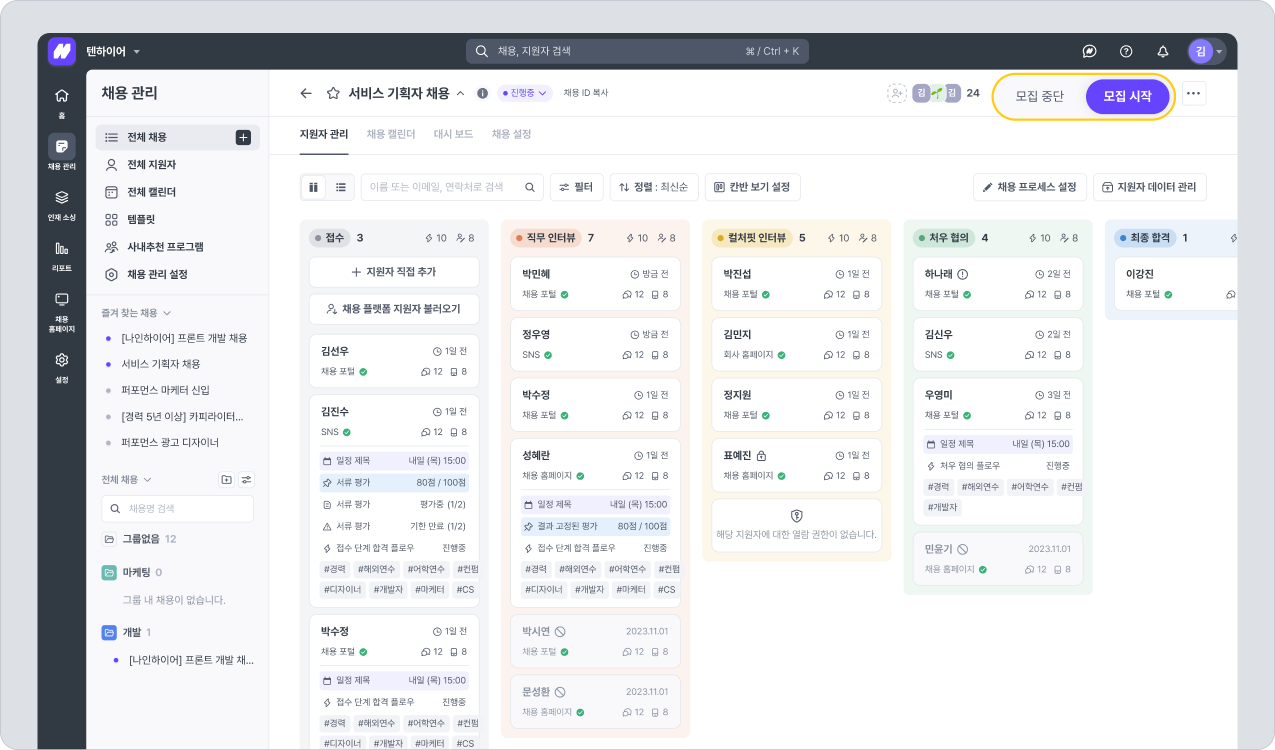Select 채용 설정 tab

point(511,134)
